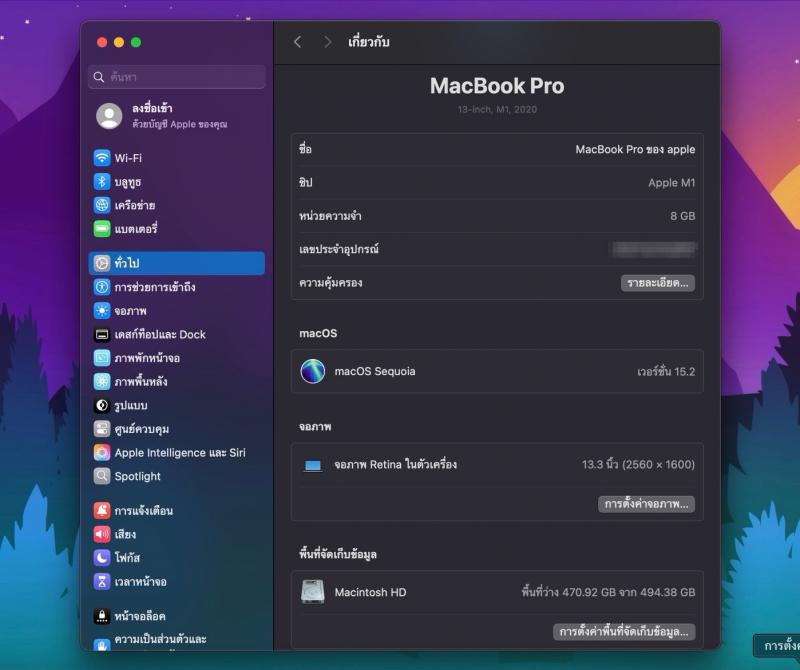The image size is (800, 670).
Task: Open Control Center (ศูนย์ควบคุม) icon
Action: click(x=102, y=429)
